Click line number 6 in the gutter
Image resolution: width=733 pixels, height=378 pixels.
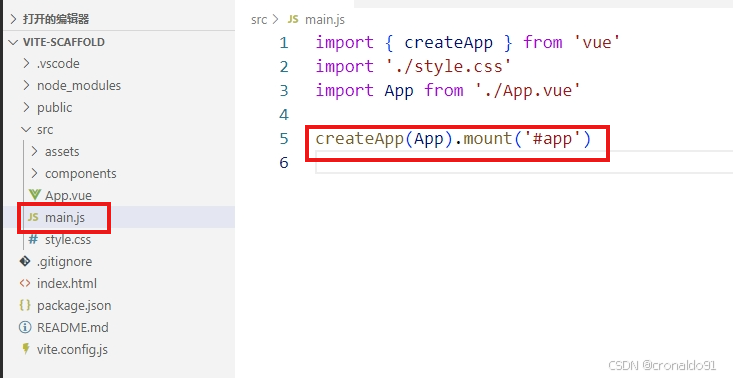click(284, 162)
